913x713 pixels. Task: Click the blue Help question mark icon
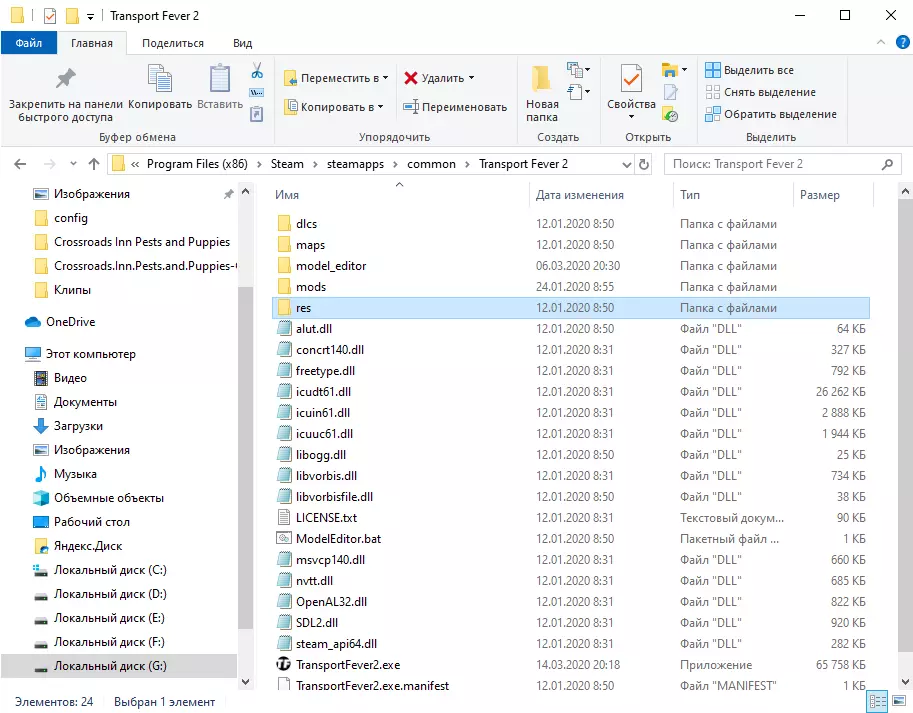tap(902, 42)
